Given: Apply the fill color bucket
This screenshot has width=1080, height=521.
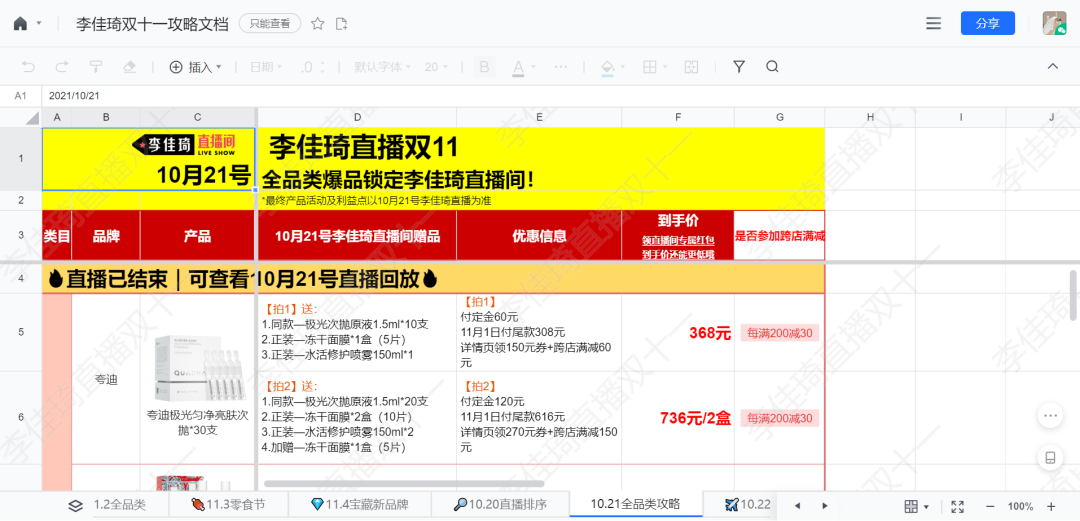Looking at the screenshot, I should coord(608,67).
